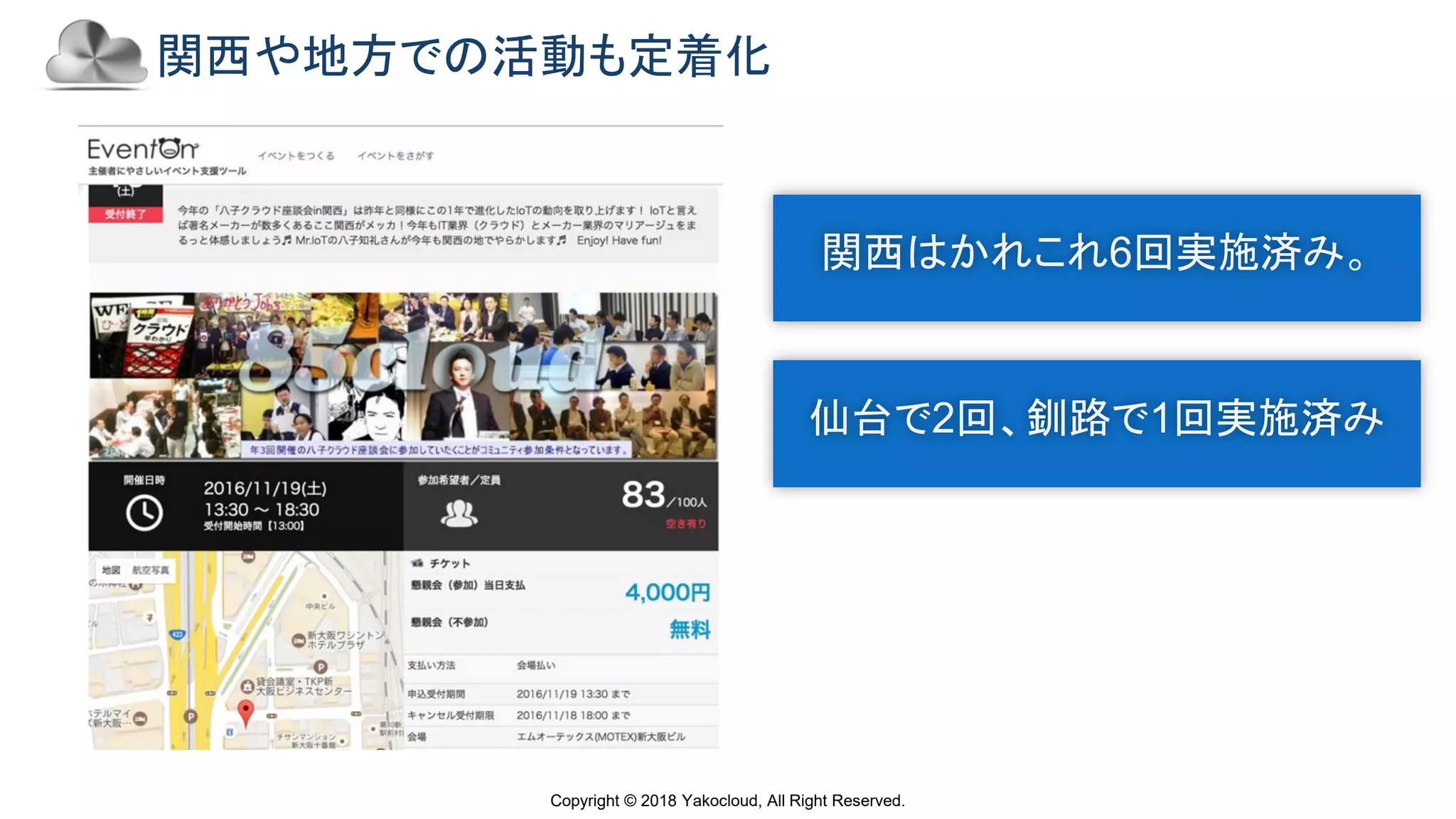Viewport: 1456px width, 819px height.
Task: Click the 新大阪ワシントンホテルプラザ map label
Action: click(346, 640)
